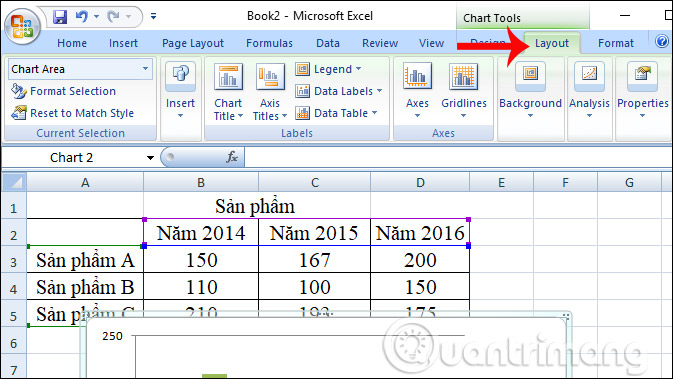Viewport: 673px width, 379px height.
Task: Undo the last action
Action: pos(82,17)
